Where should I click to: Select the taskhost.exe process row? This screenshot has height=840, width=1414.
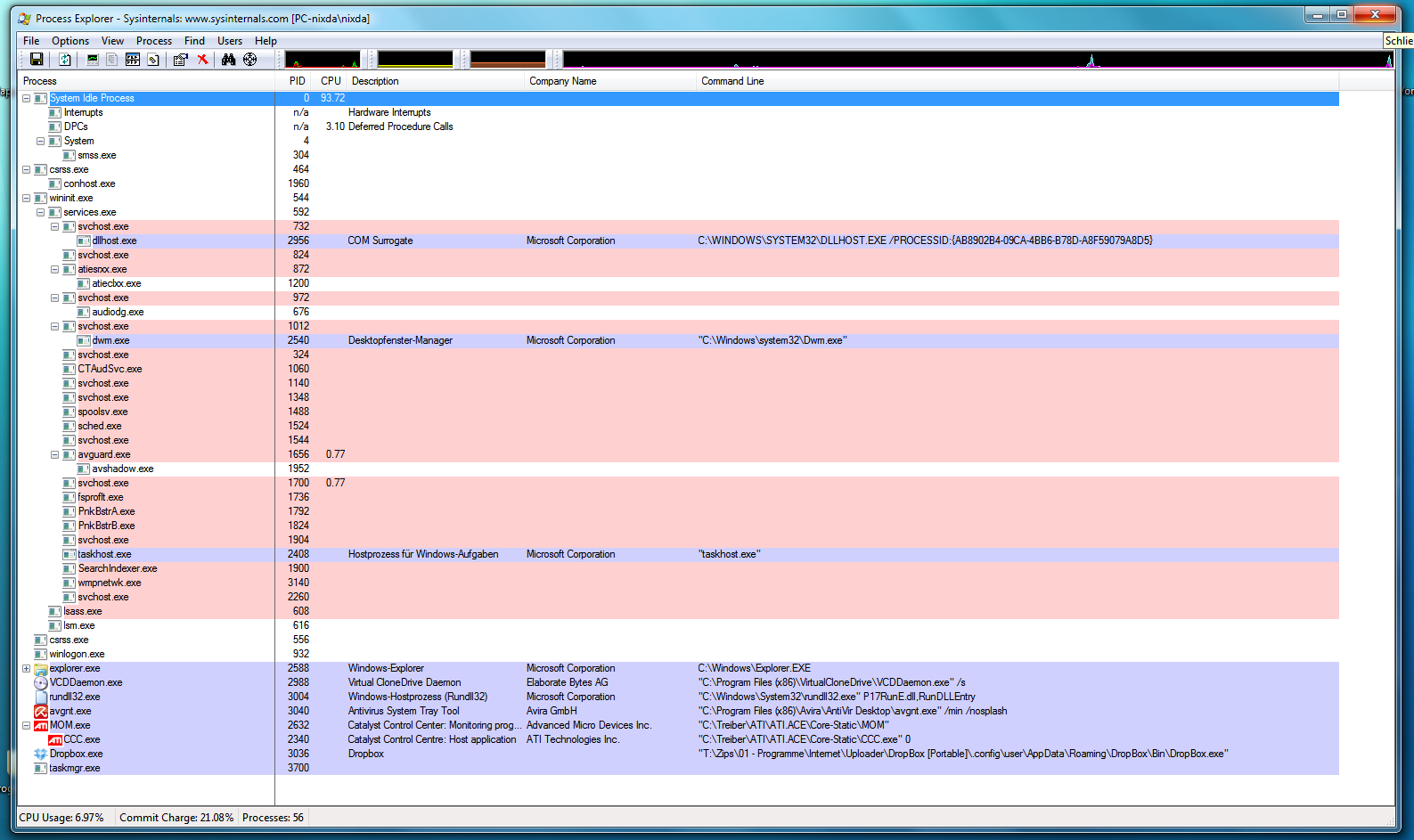(679, 554)
